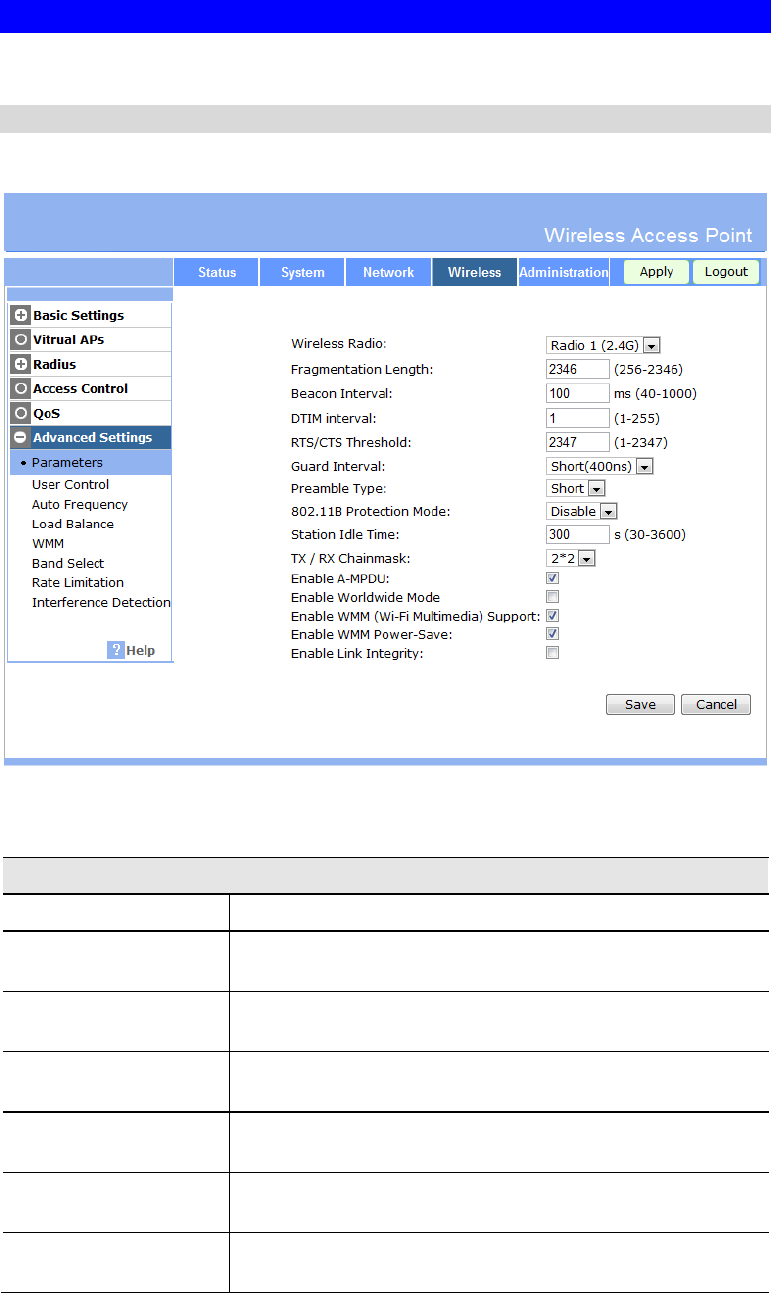
Task: Click the Access Control circle icon
Action: [21, 388]
